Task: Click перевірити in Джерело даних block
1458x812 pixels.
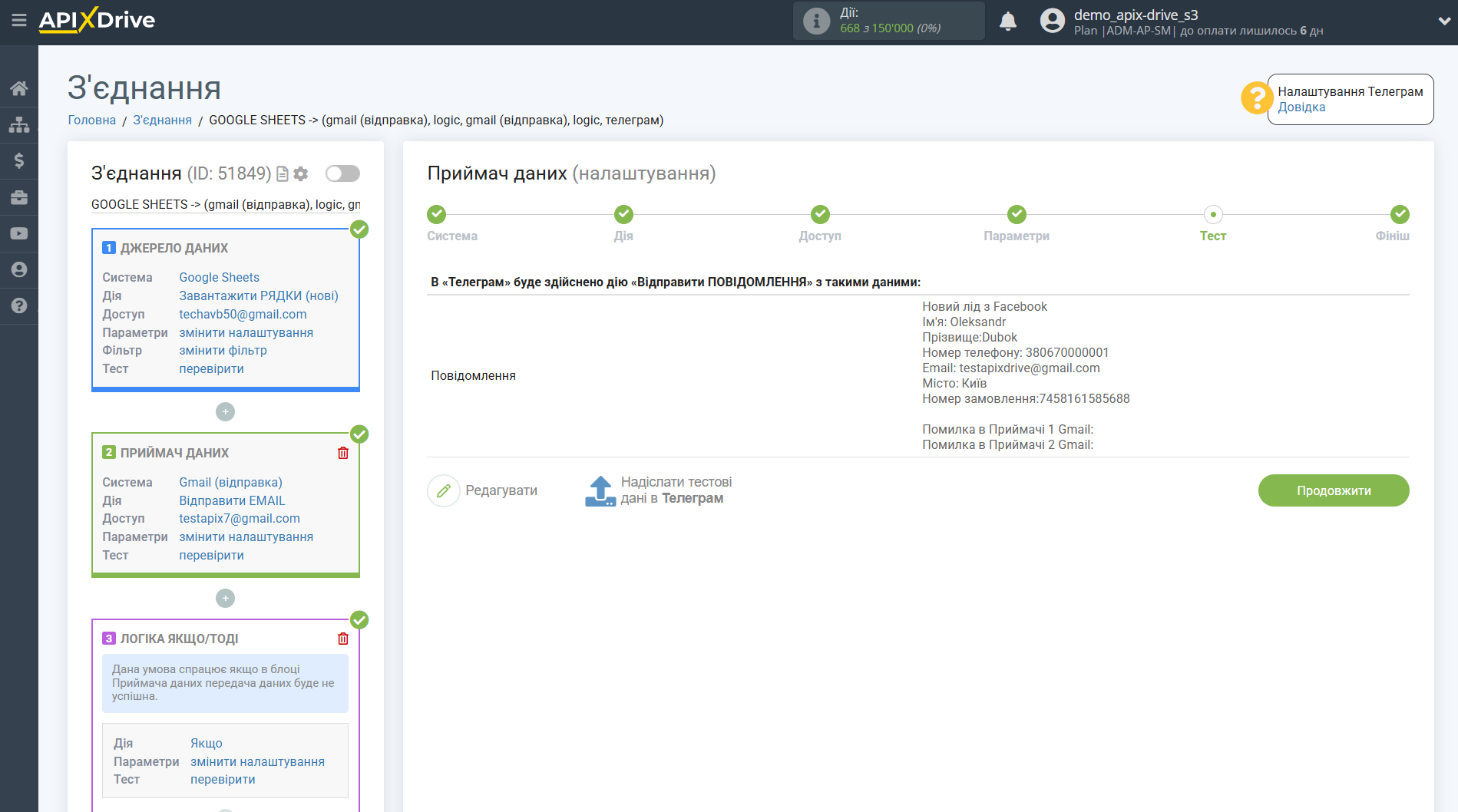Action: pos(211,368)
